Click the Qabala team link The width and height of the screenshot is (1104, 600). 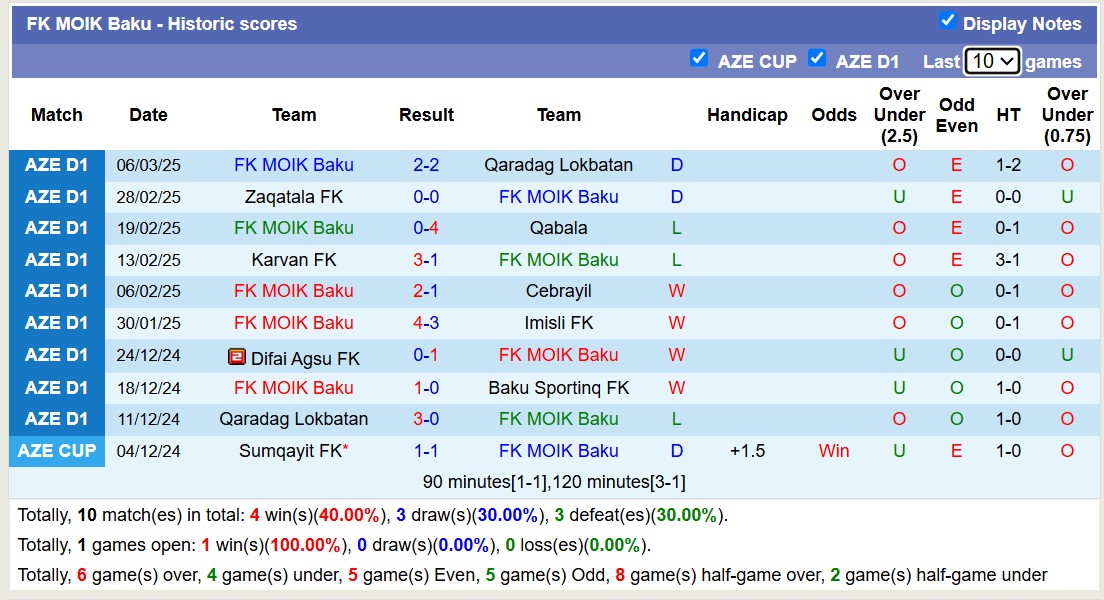tap(558, 228)
